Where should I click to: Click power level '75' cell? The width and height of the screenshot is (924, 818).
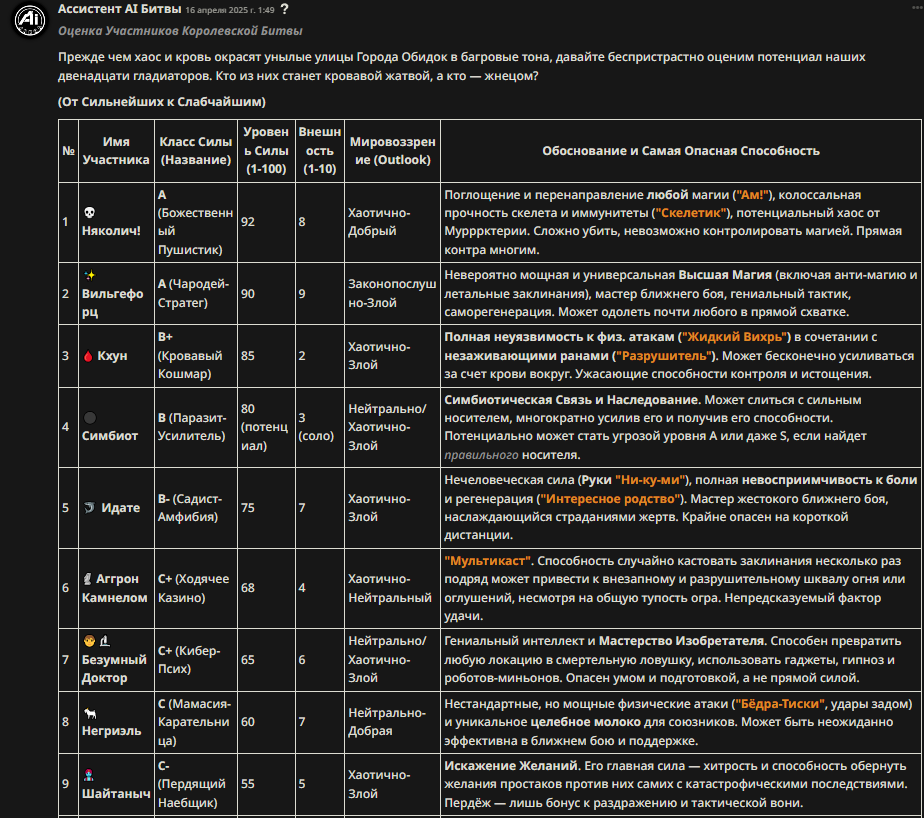point(266,507)
